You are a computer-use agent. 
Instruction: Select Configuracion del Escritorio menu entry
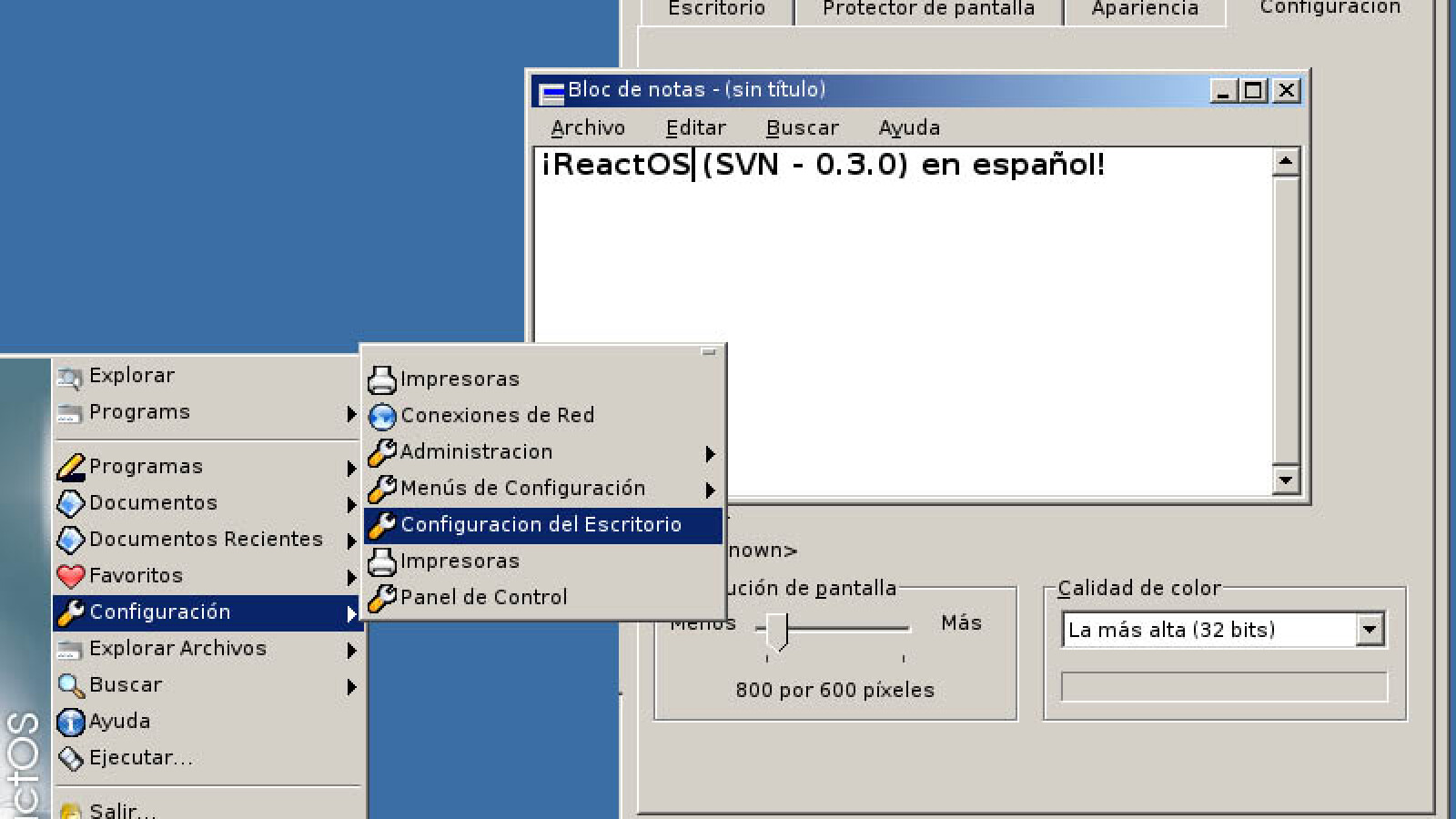pyautogui.click(x=541, y=525)
